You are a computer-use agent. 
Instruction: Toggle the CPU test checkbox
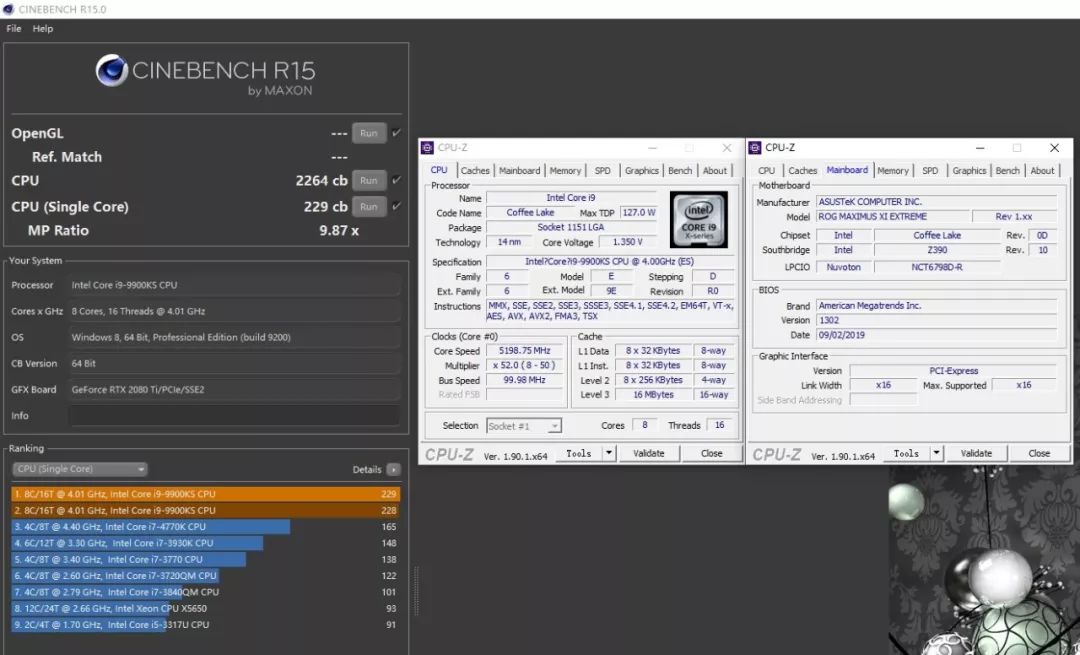pyautogui.click(x=397, y=180)
